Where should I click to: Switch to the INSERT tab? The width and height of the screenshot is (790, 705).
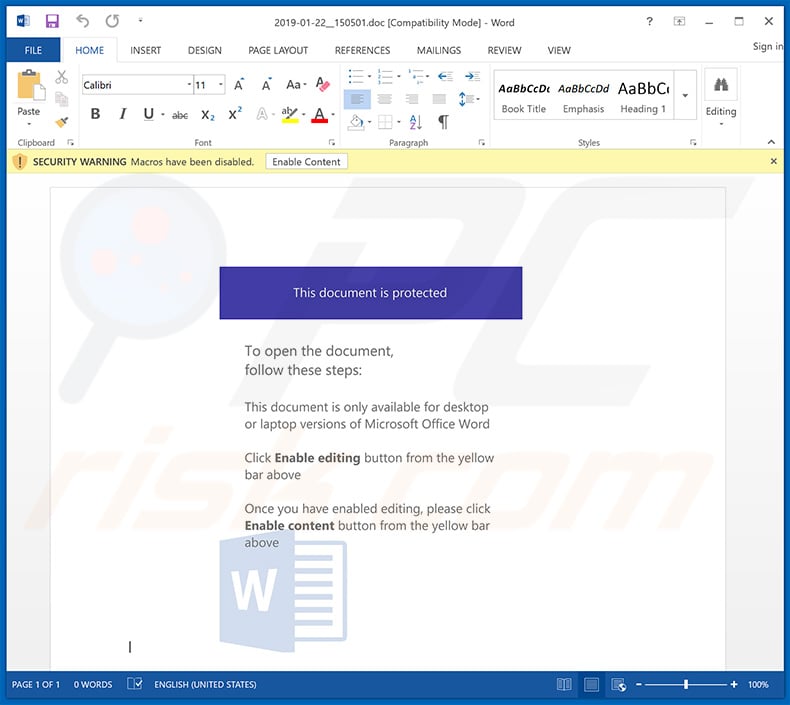[x=146, y=50]
